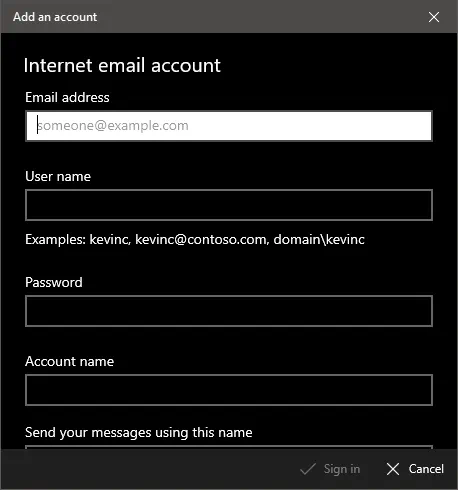The width and height of the screenshot is (458, 490).
Task: Click the Email address label
Action: (x=67, y=97)
